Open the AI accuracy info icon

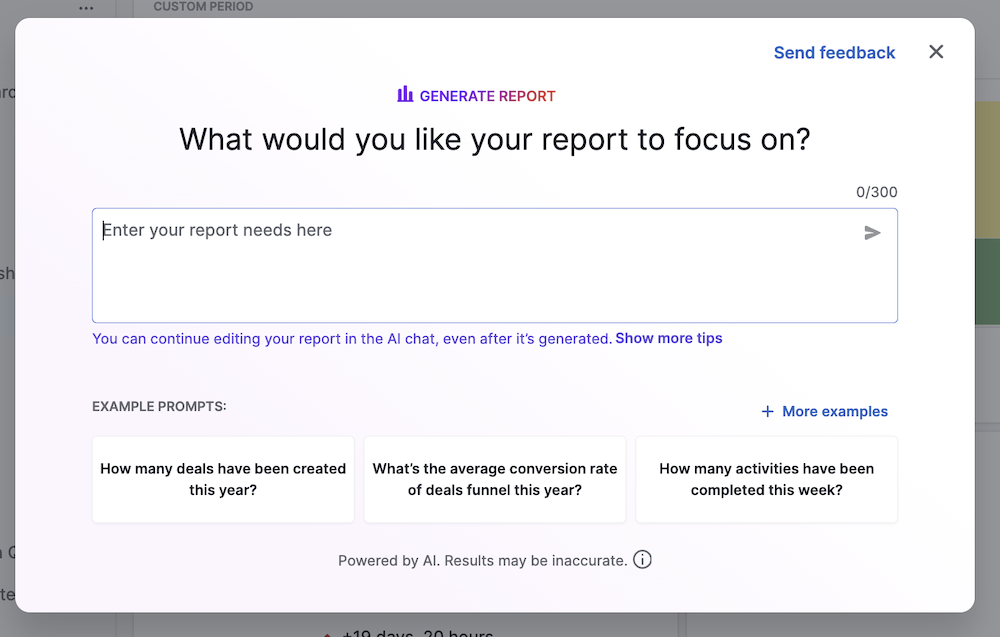642,560
